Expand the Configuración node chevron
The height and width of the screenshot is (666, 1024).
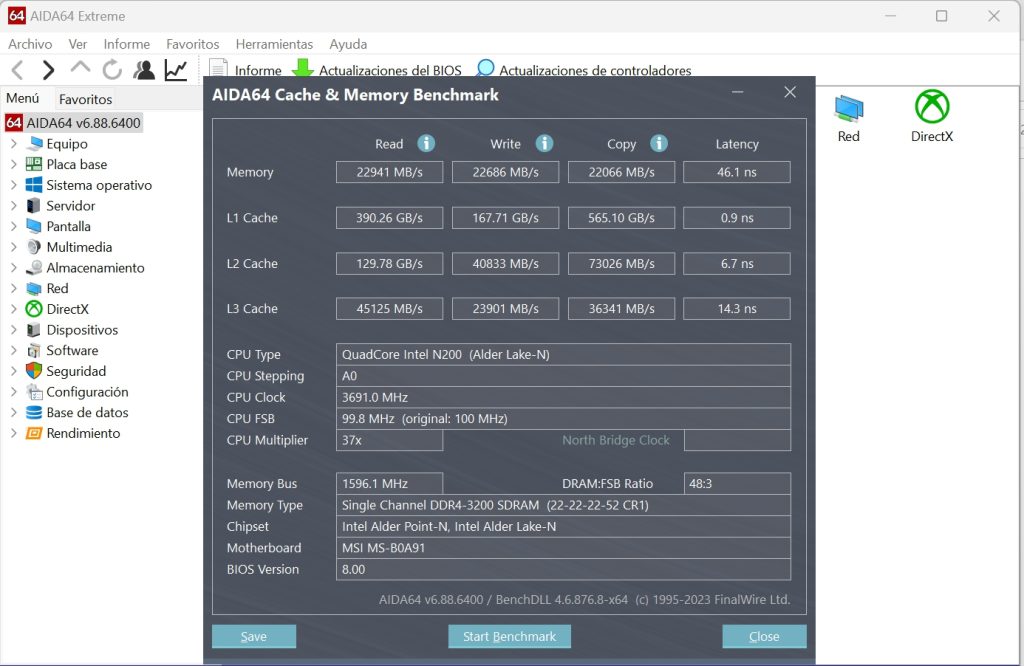(14, 392)
